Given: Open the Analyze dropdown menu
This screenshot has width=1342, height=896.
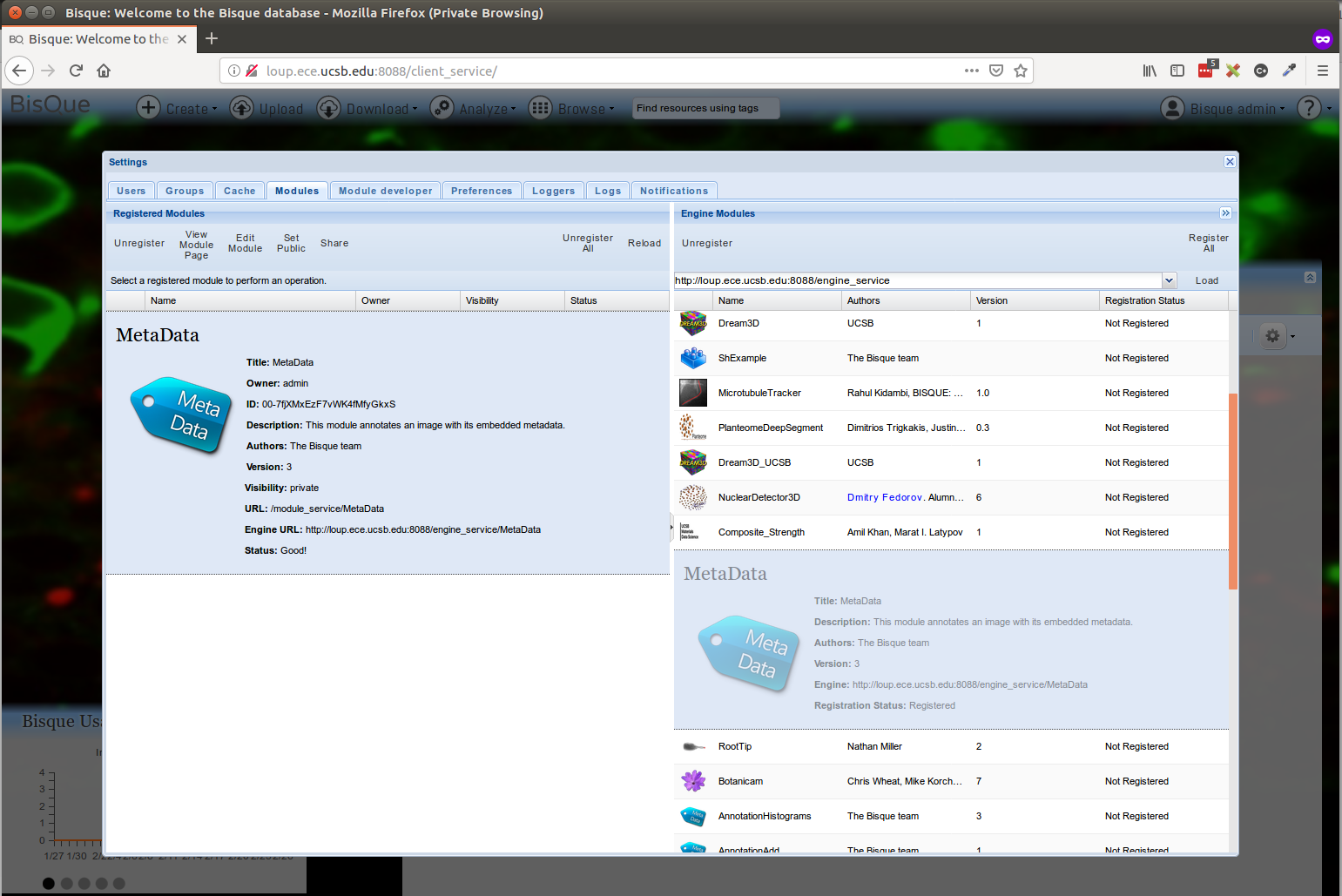Looking at the screenshot, I should click(475, 108).
